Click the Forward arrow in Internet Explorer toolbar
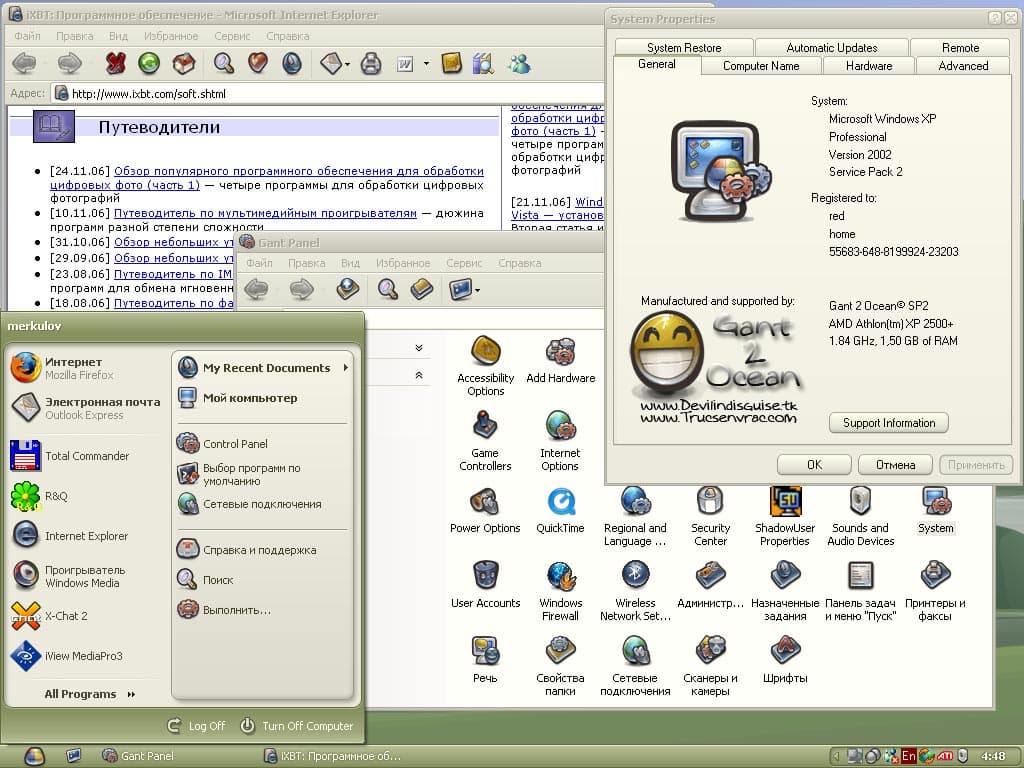Viewport: 1024px width, 768px height. click(x=70, y=63)
